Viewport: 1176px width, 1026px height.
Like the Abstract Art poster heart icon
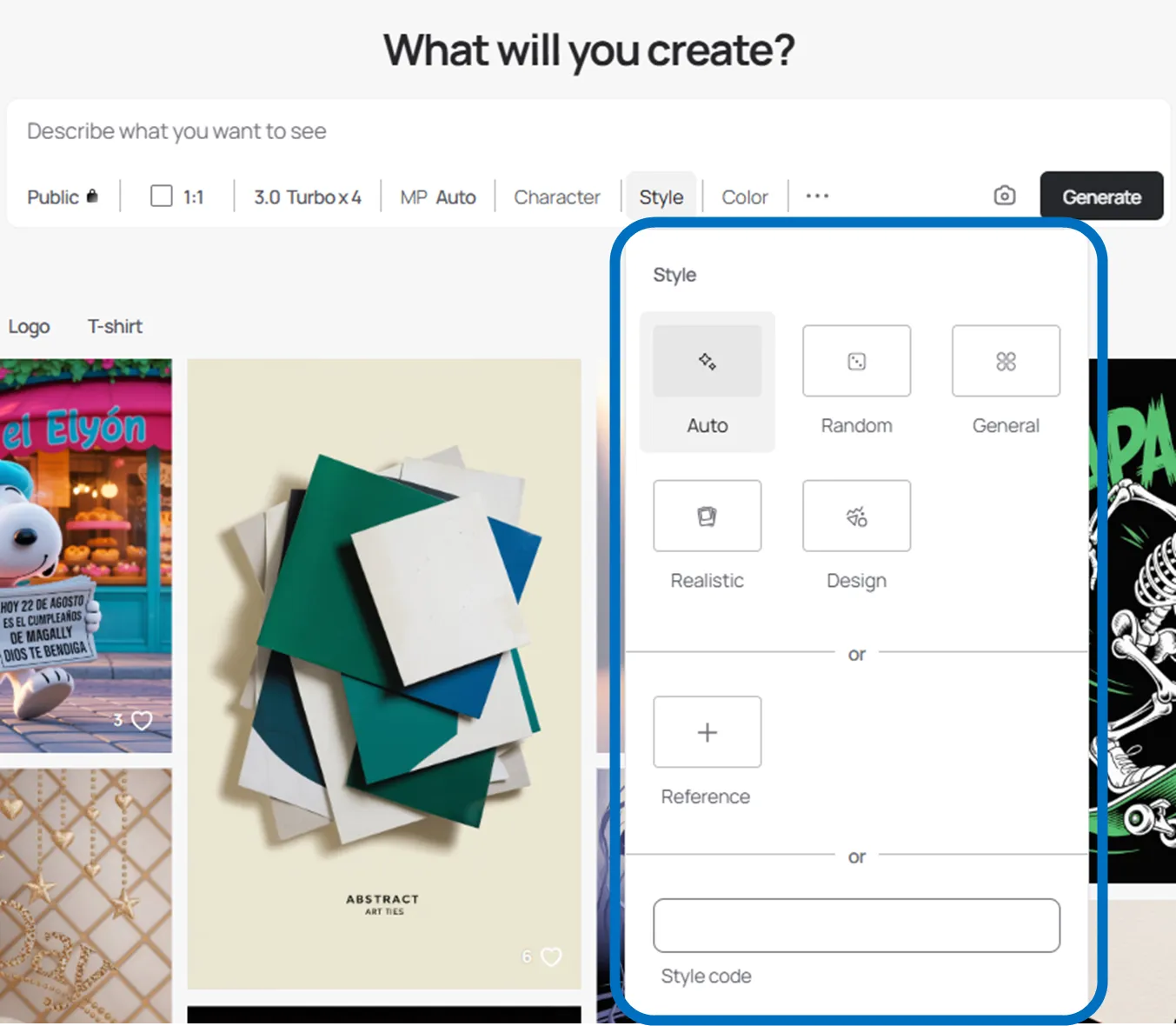point(551,956)
